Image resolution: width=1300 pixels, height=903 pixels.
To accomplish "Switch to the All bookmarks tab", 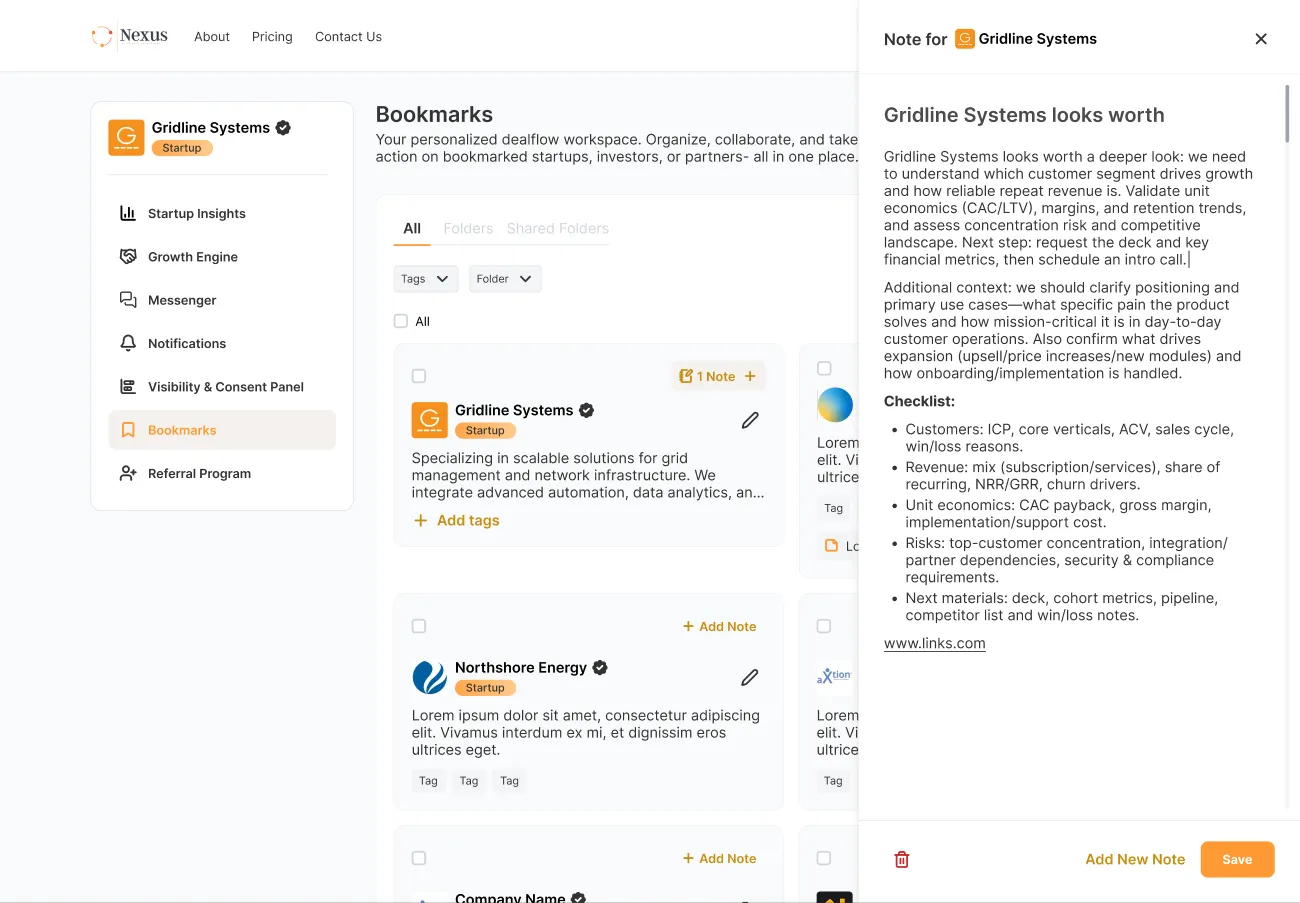I will click(412, 228).
